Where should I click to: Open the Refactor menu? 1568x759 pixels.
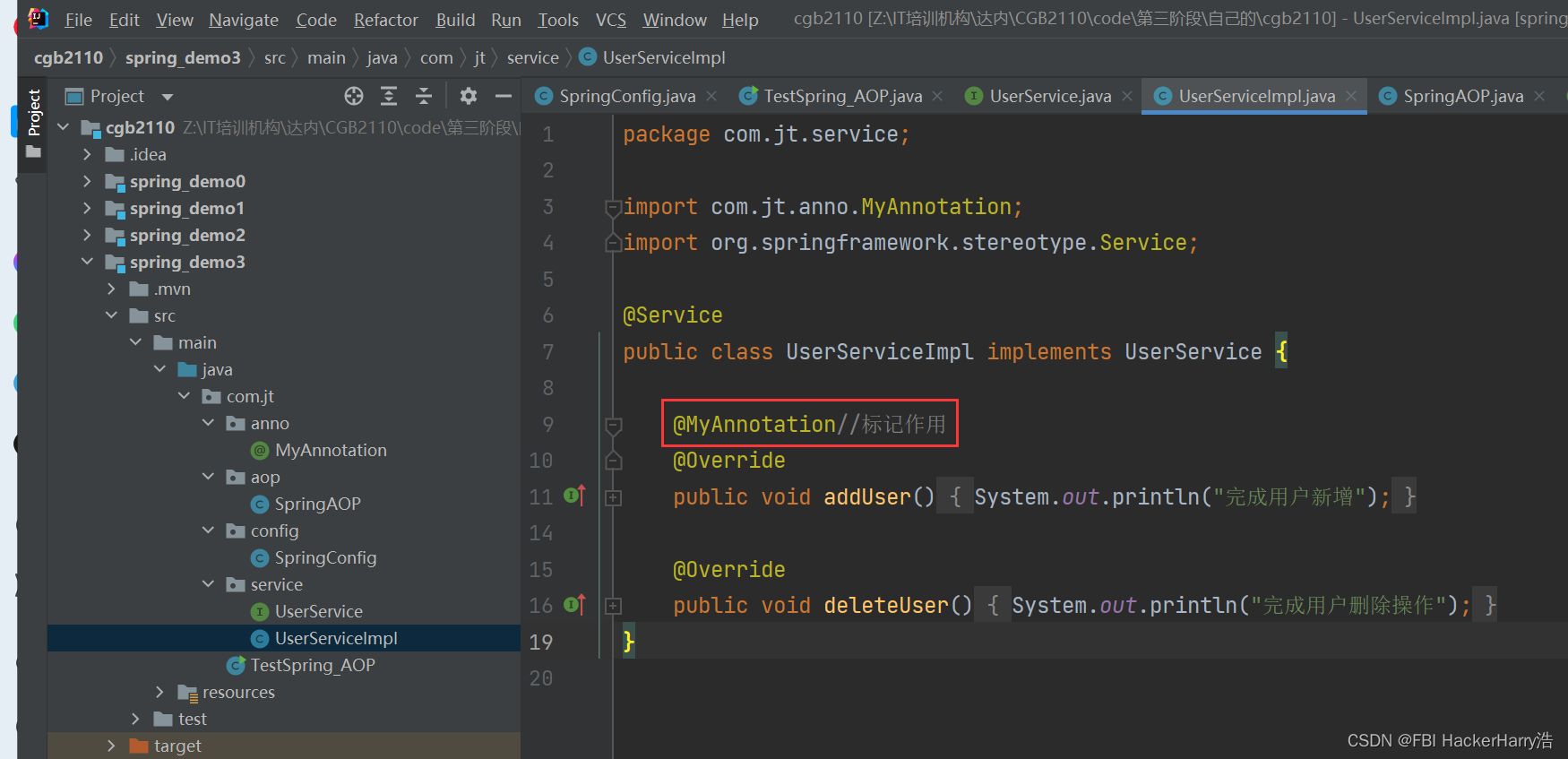385,20
